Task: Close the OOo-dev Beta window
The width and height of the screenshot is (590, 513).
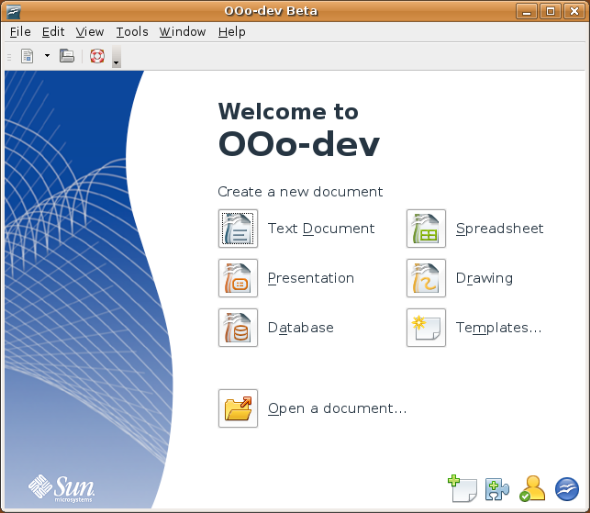Action: (x=574, y=11)
